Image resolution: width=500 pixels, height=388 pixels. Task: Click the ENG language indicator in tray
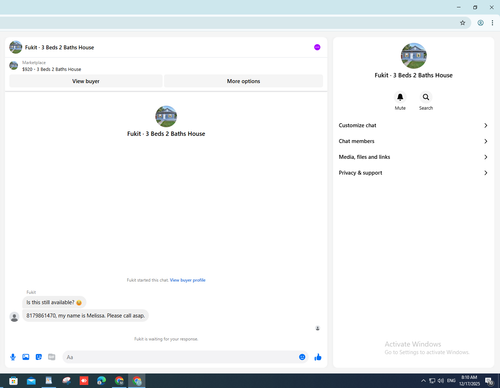point(451,380)
